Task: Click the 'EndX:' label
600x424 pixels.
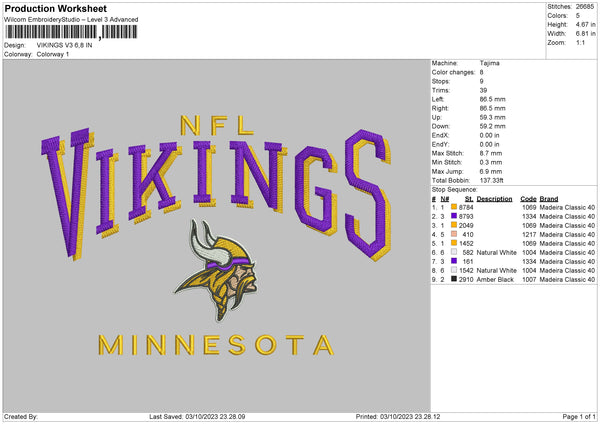Action: point(440,135)
